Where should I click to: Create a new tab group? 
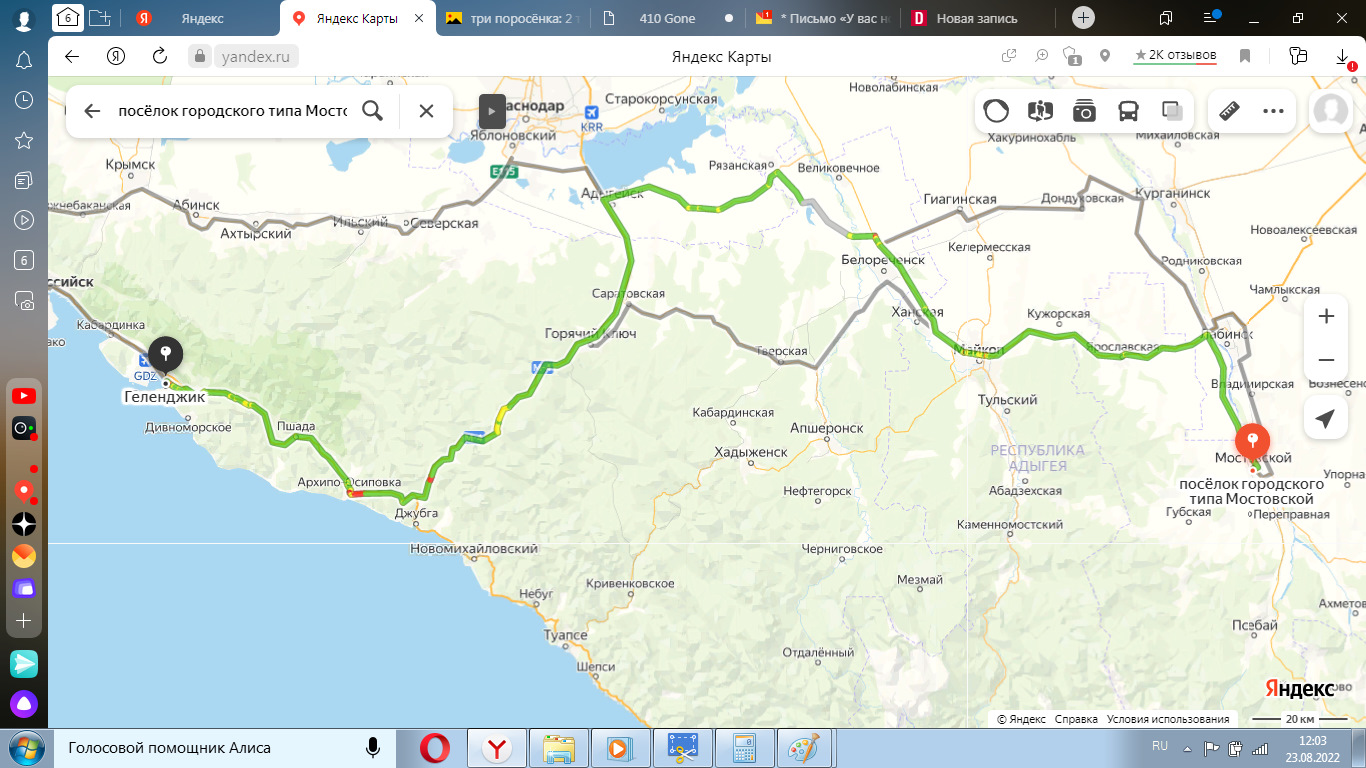pyautogui.click(x=99, y=17)
